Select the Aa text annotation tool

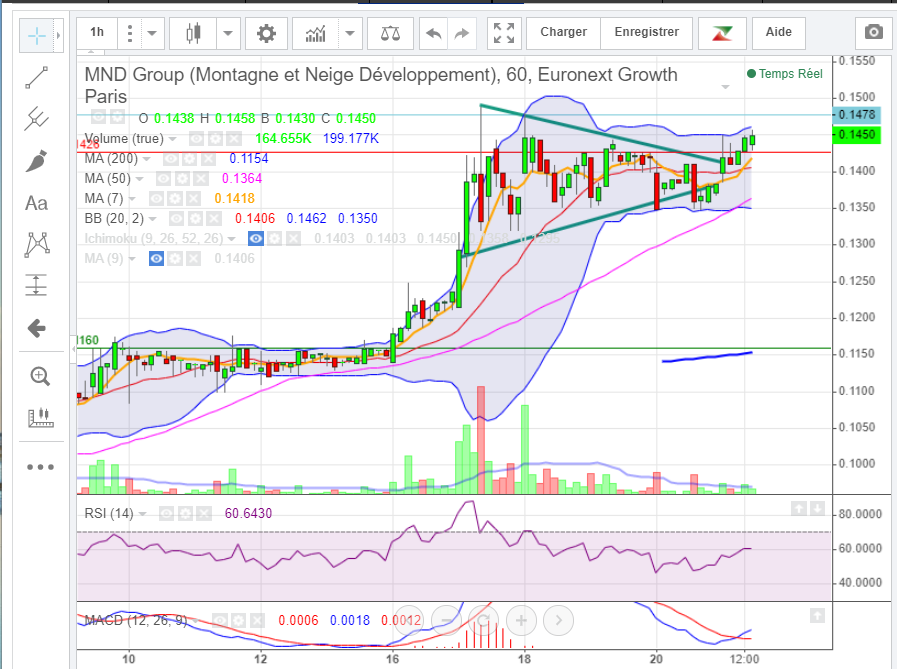(x=37, y=203)
